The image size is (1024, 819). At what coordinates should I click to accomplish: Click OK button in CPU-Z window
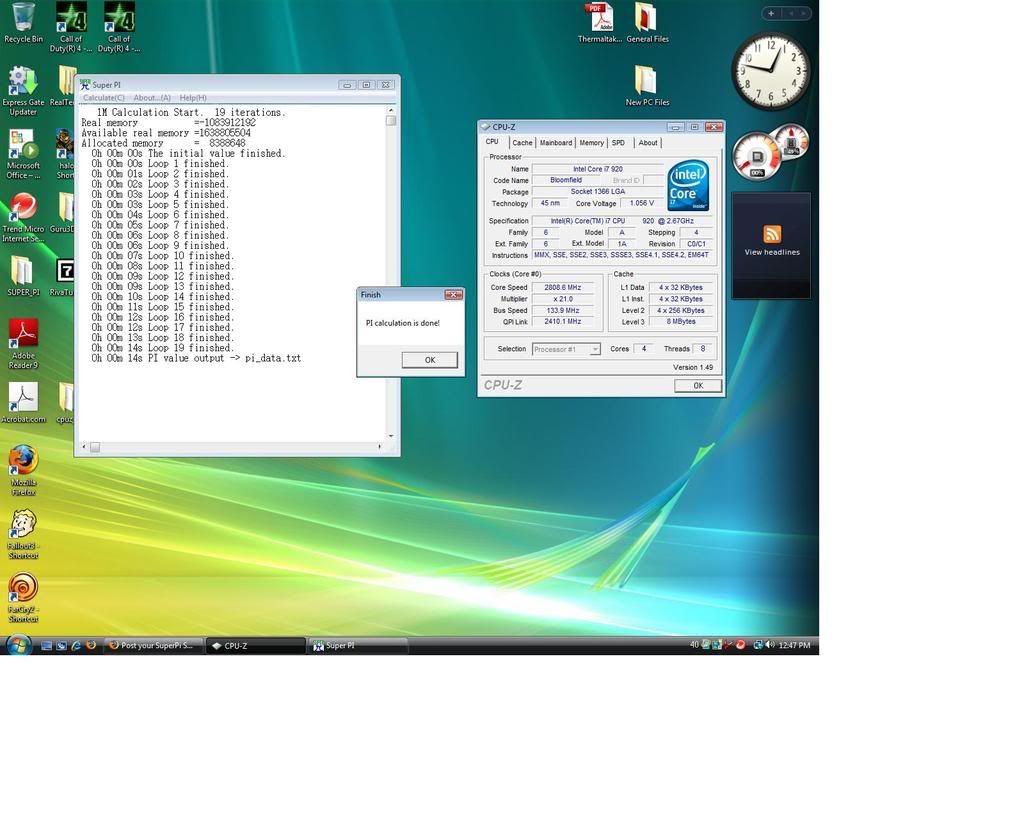[698, 386]
